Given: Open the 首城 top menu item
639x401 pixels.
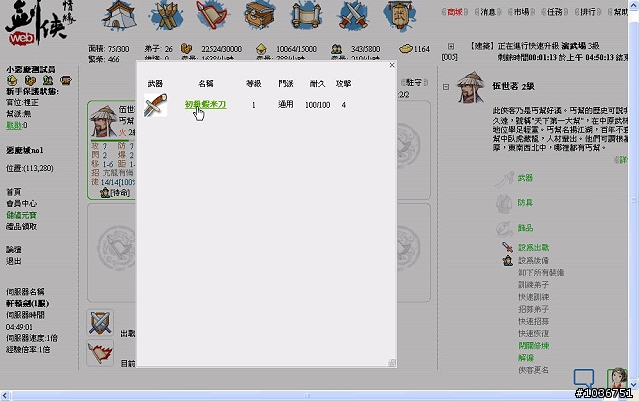Looking at the screenshot, I should (x=454, y=12).
